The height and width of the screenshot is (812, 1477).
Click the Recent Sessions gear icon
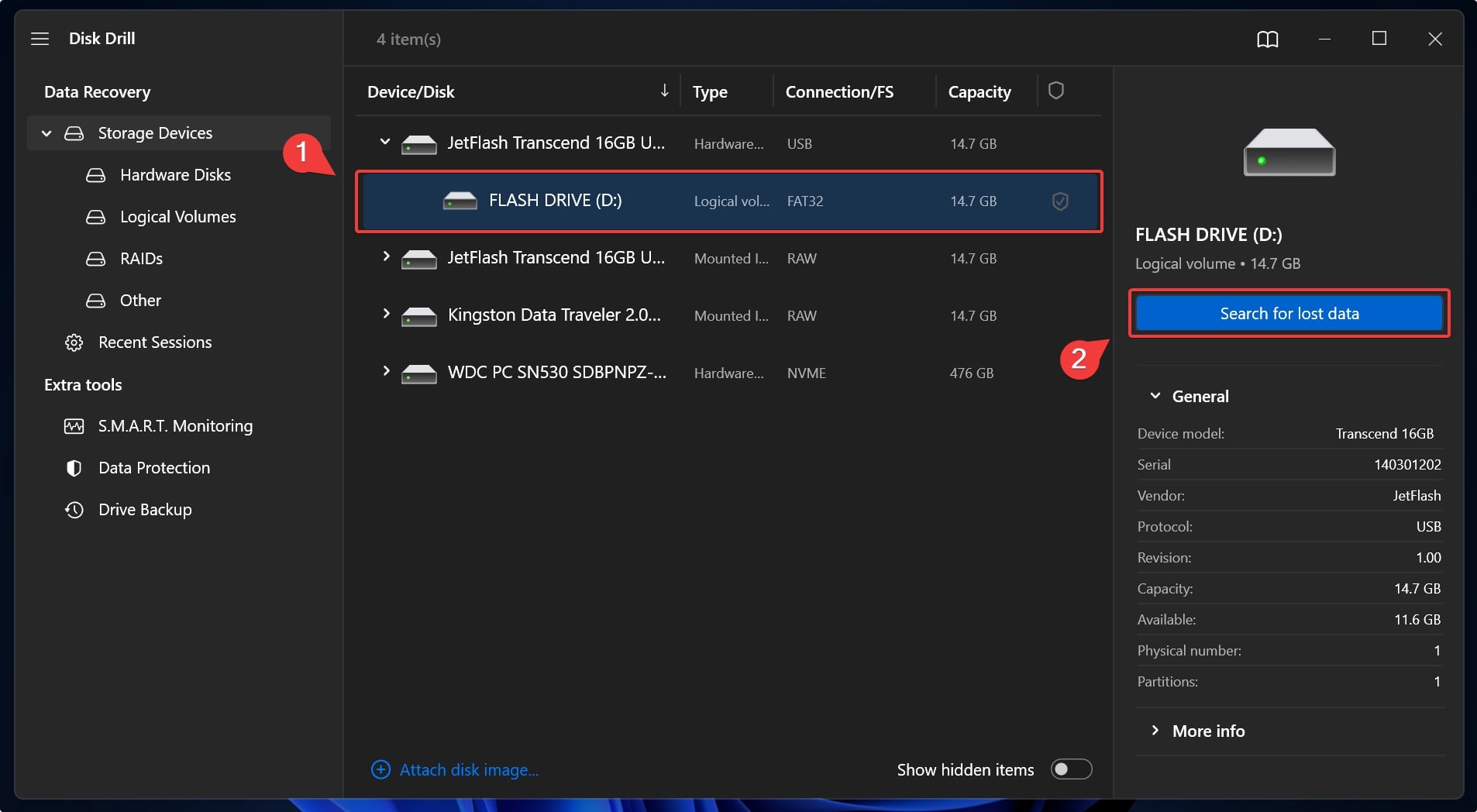click(x=74, y=342)
